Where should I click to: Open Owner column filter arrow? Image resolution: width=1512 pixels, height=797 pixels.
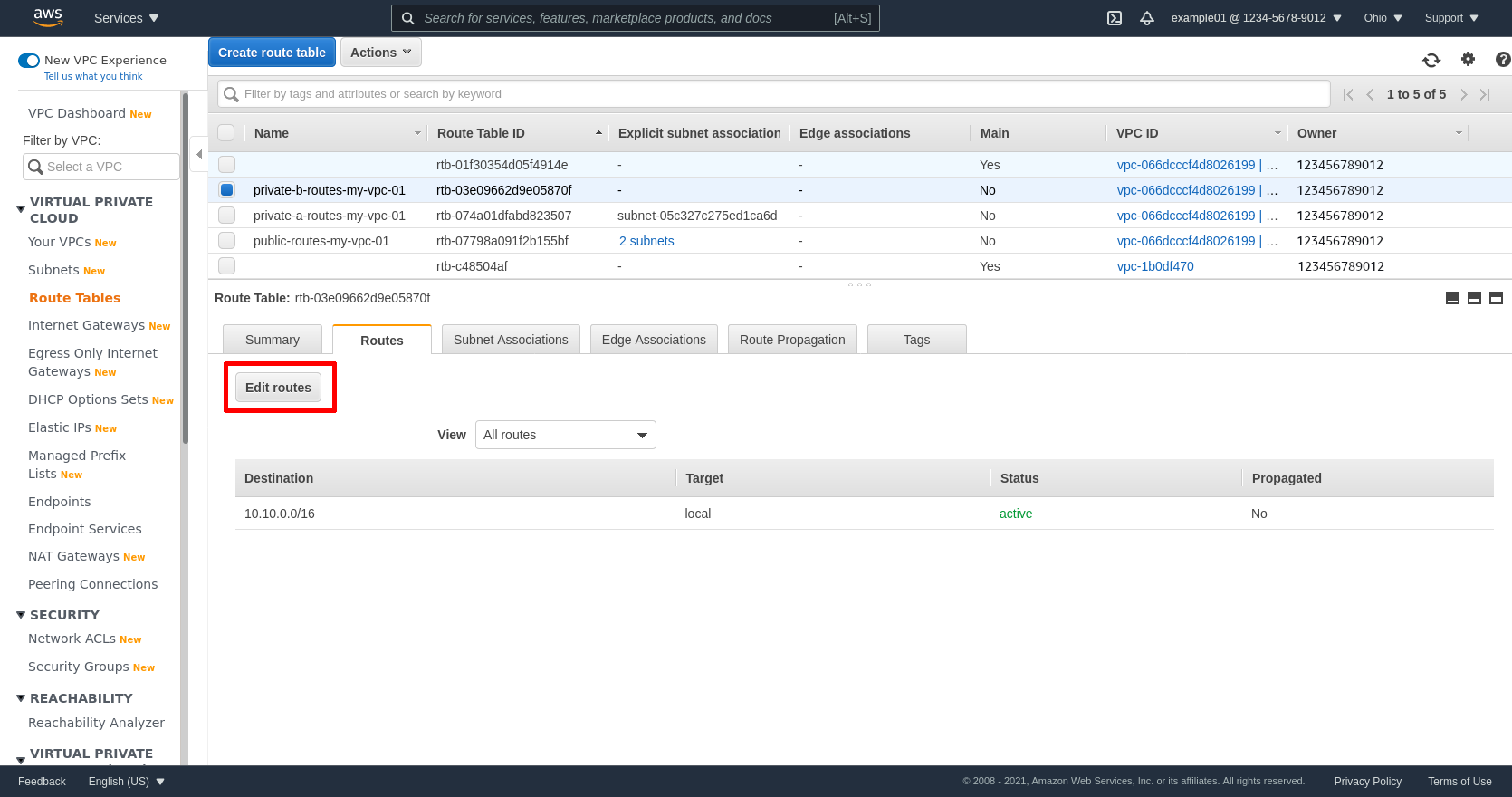[x=1459, y=133]
